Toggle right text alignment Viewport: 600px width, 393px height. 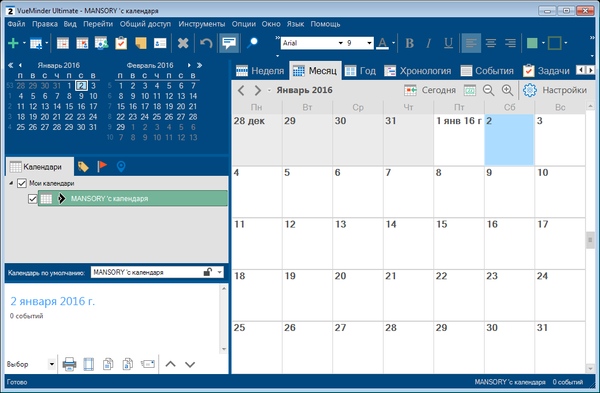tap(510, 43)
